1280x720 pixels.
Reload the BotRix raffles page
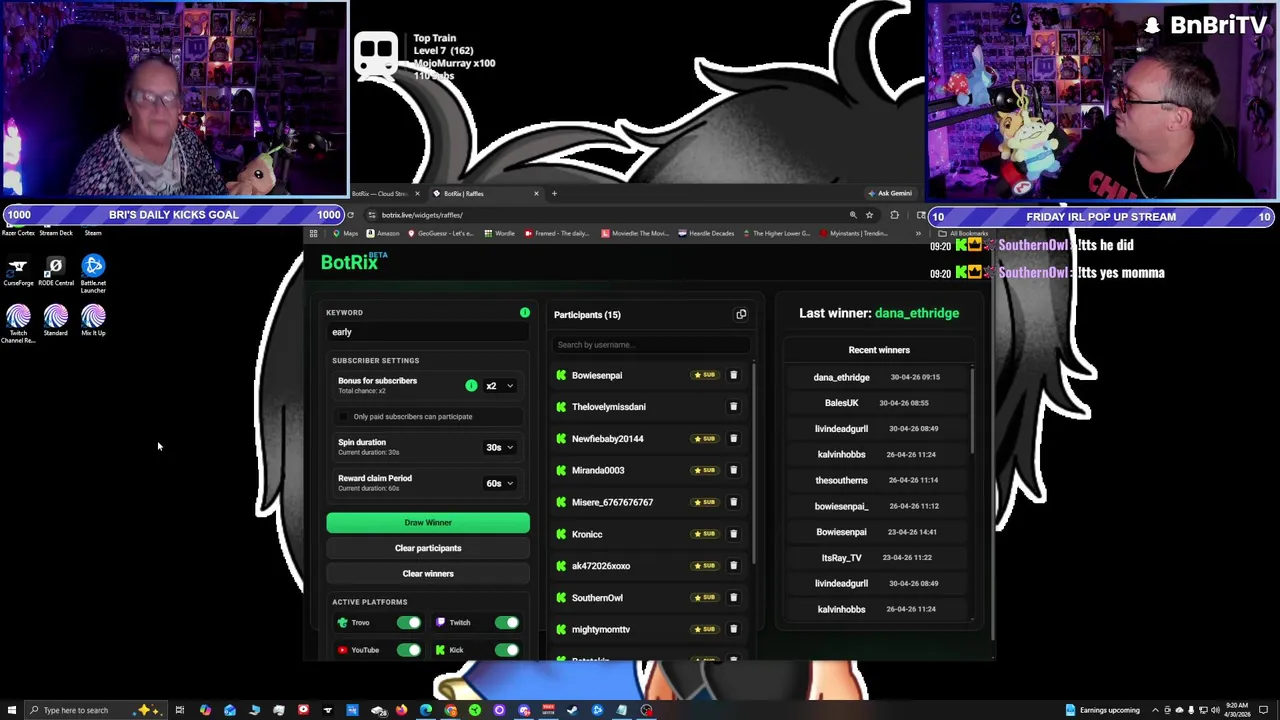point(350,215)
